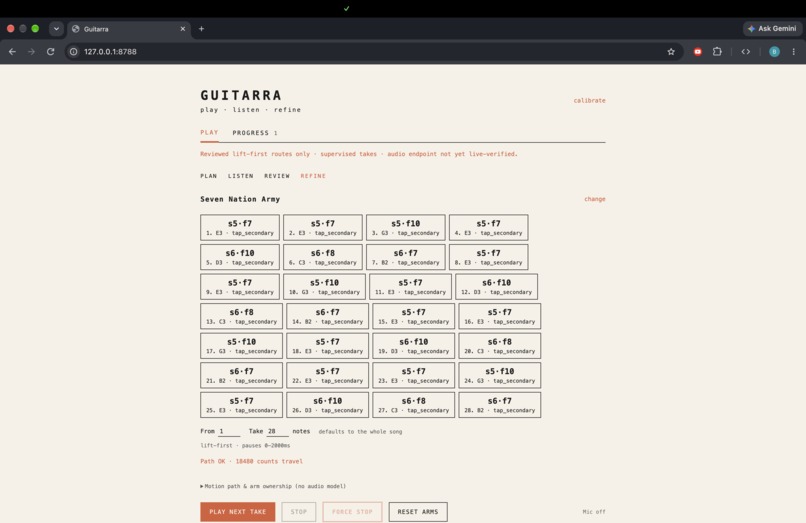806x523 pixels.
Task: Select note 26 s6·f10 D3 tile
Action: pyautogui.click(x=327, y=405)
